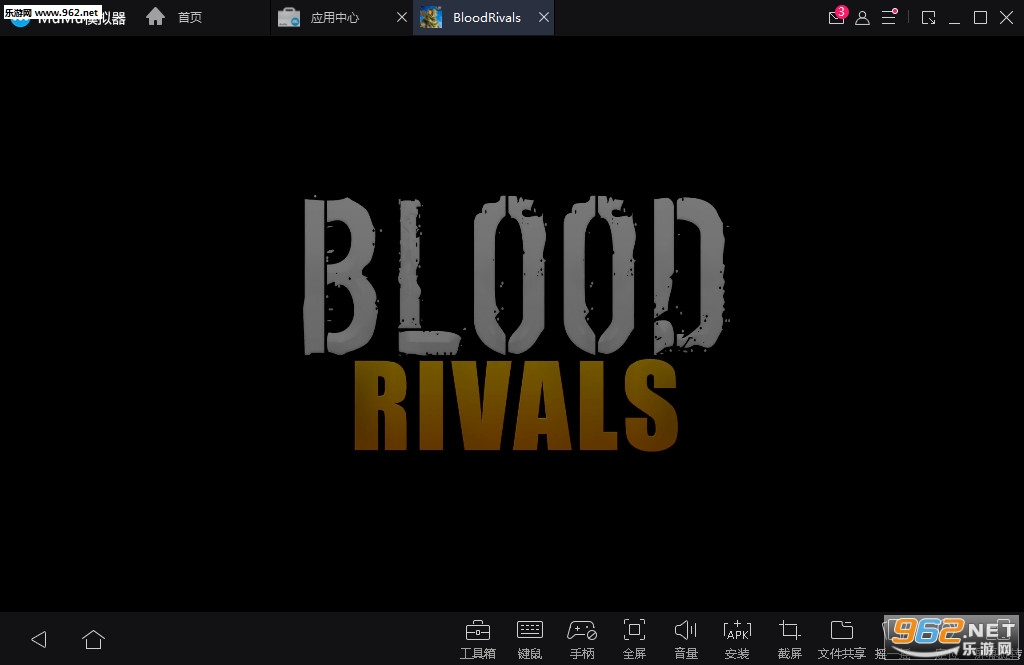This screenshot has width=1024, height=665.
Task: Enter fullscreen mode (全屏)
Action: coord(634,637)
